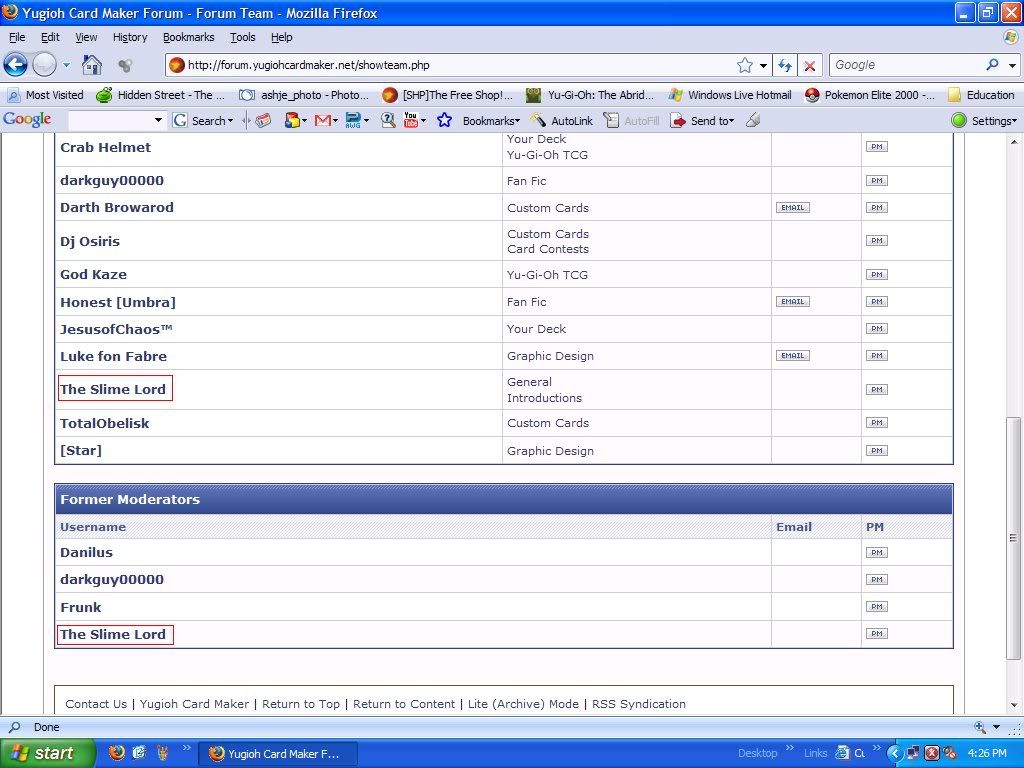This screenshot has height=768, width=1024.
Task: Bookmark this page with the star icon
Action: (x=745, y=65)
